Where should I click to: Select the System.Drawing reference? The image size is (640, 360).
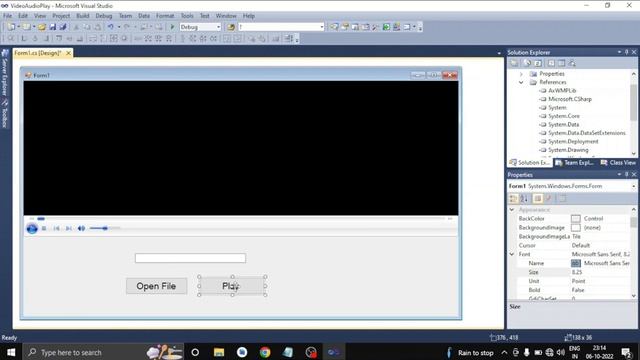tap(568, 150)
